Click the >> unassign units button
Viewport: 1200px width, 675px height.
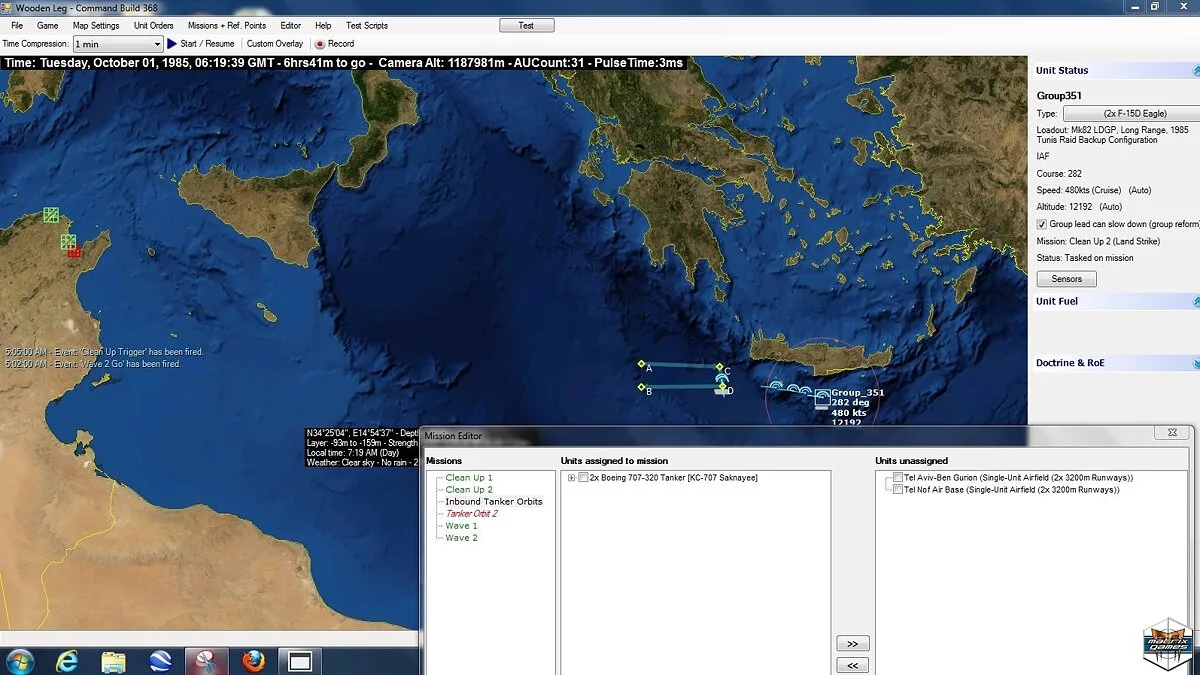click(852, 643)
